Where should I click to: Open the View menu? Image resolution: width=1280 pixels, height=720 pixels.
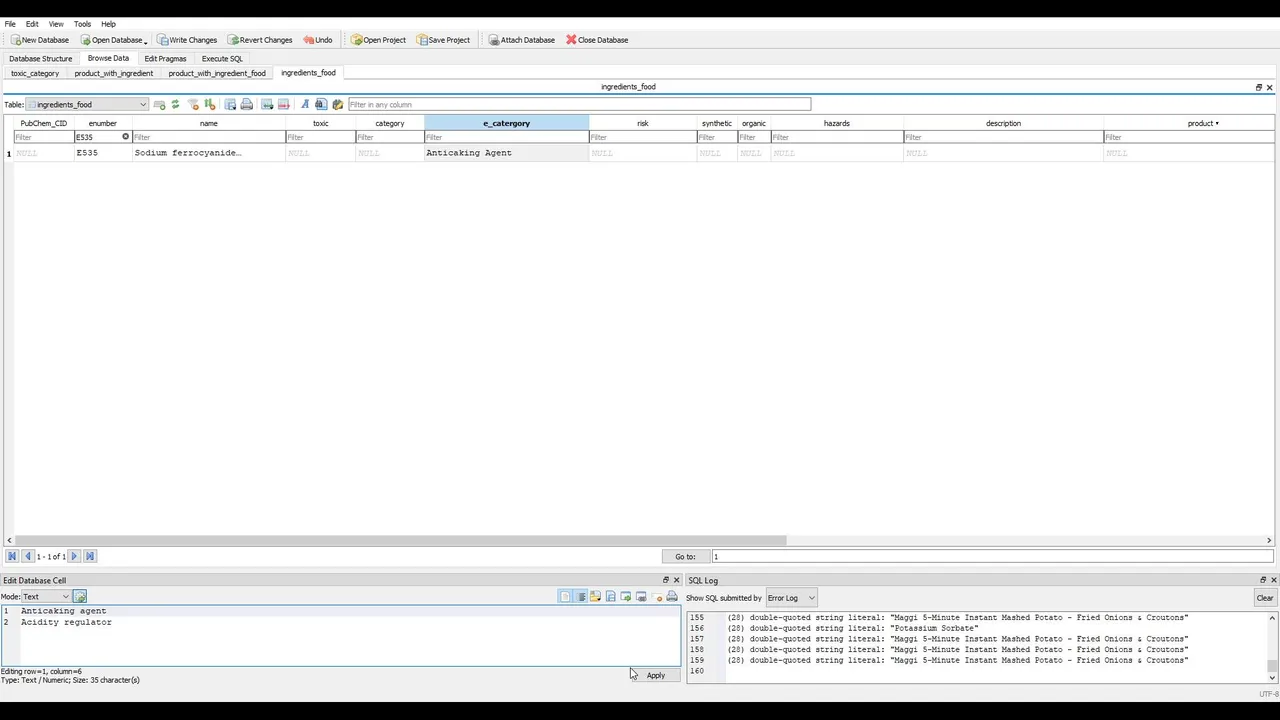(56, 24)
